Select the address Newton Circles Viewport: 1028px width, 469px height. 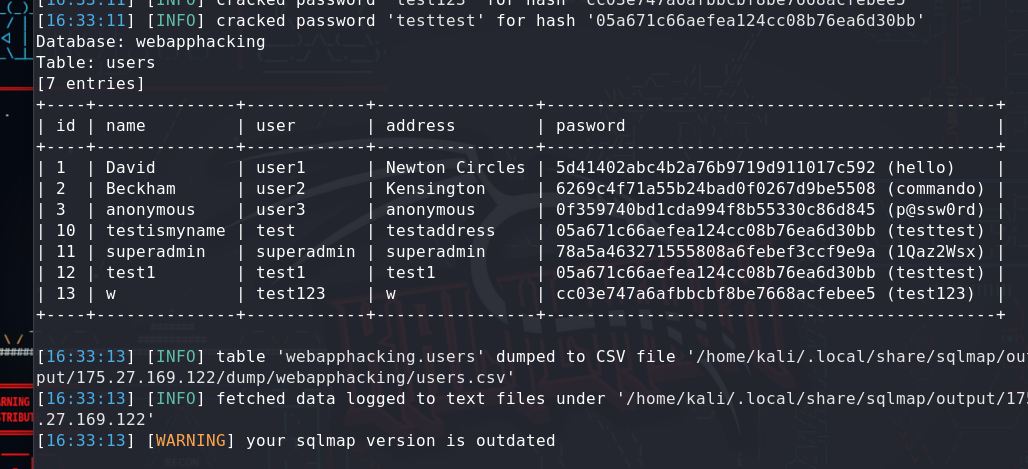455,168
